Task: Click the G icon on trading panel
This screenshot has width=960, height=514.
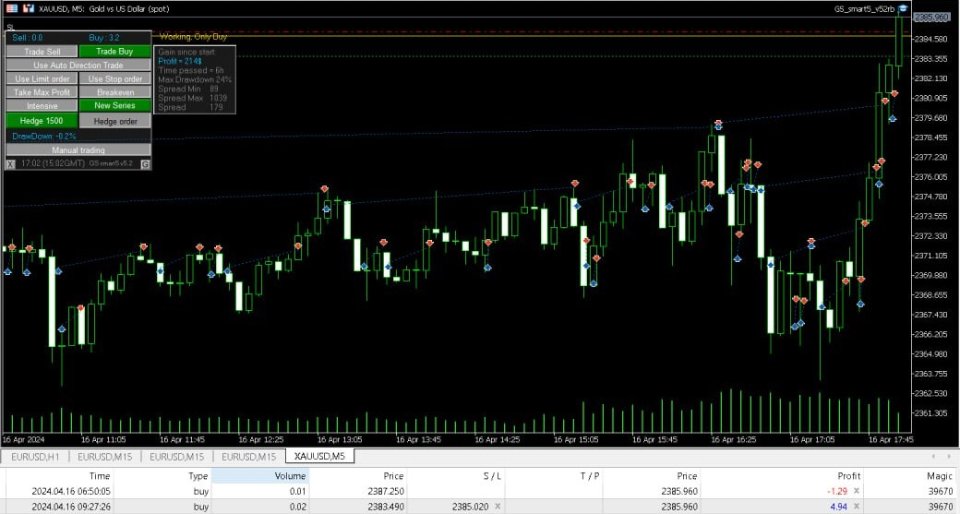Action: (x=145, y=163)
